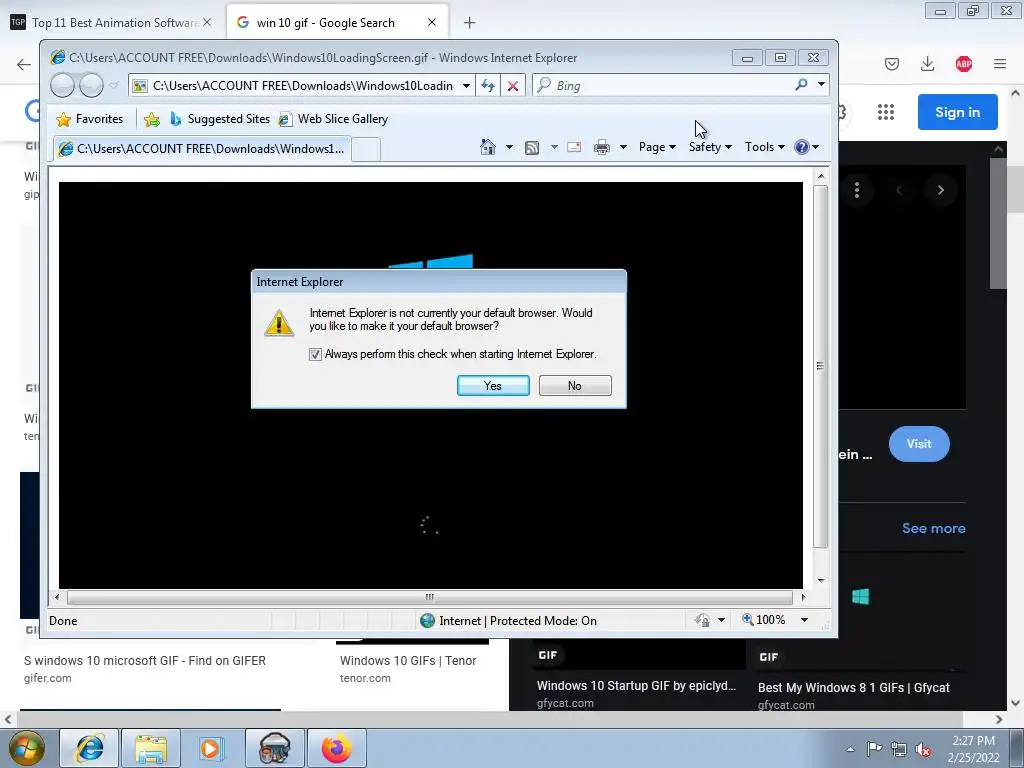Open the Safety menu
Screen dimensions: 1024x768
click(x=710, y=147)
